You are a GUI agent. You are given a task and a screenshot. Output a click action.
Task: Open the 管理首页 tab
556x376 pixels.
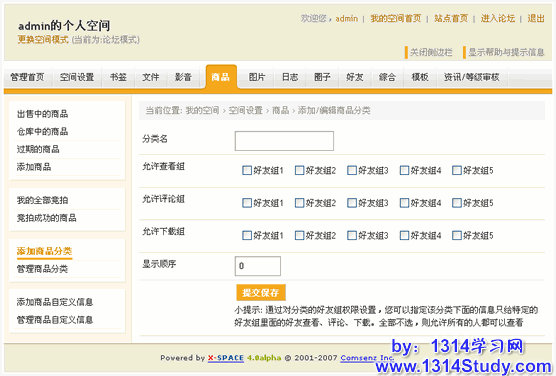pos(27,77)
